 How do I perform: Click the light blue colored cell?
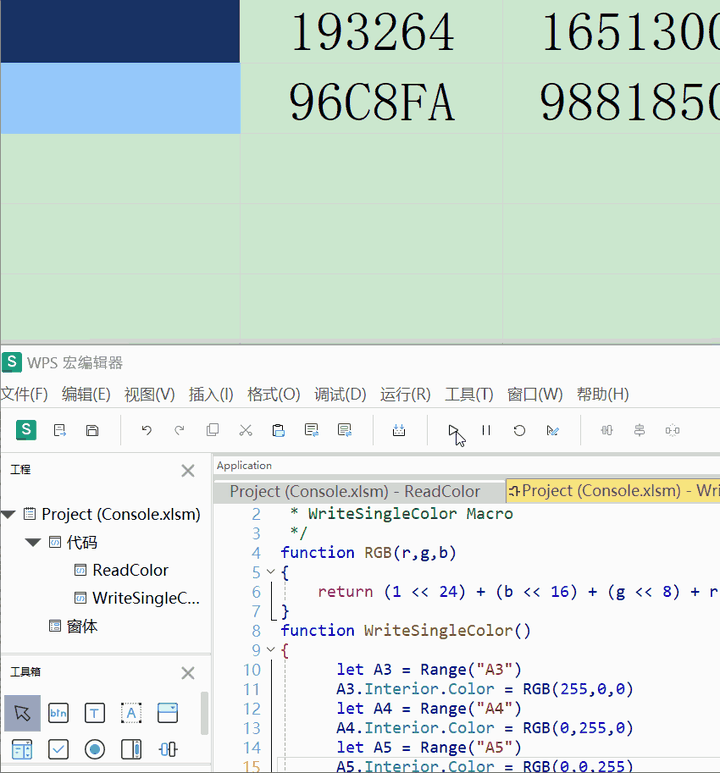pyautogui.click(x=120, y=99)
